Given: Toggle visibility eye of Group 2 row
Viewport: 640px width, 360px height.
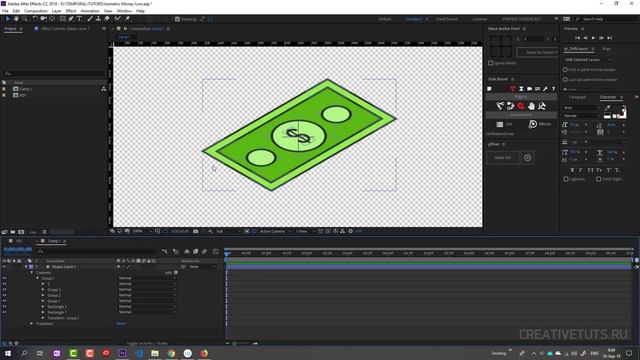Looking at the screenshot, I should (x=4, y=296).
